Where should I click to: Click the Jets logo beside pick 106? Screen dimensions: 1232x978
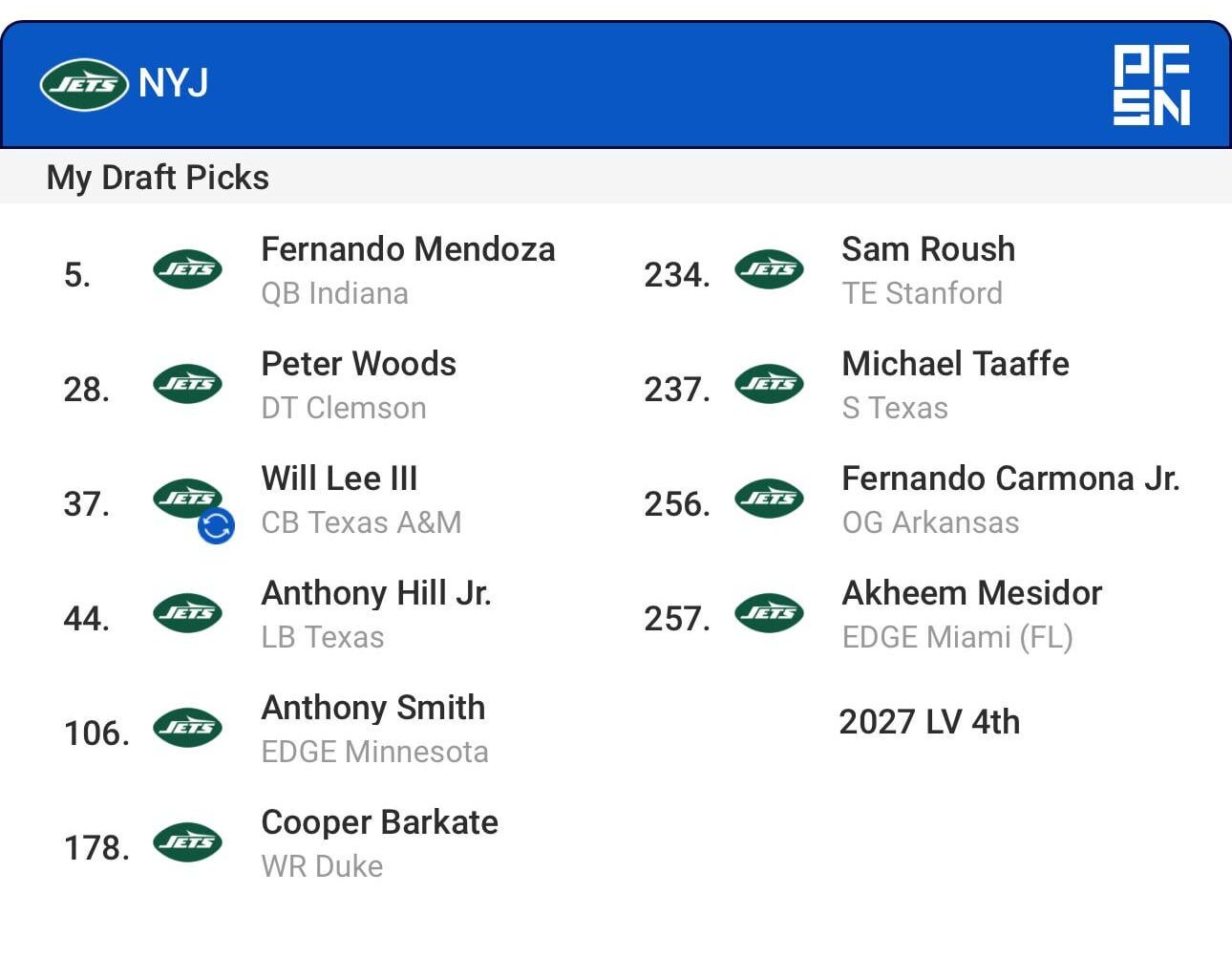[187, 728]
